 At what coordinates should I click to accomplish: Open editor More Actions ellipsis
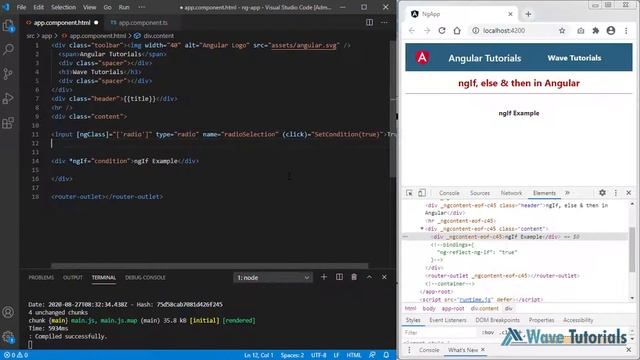(x=384, y=22)
